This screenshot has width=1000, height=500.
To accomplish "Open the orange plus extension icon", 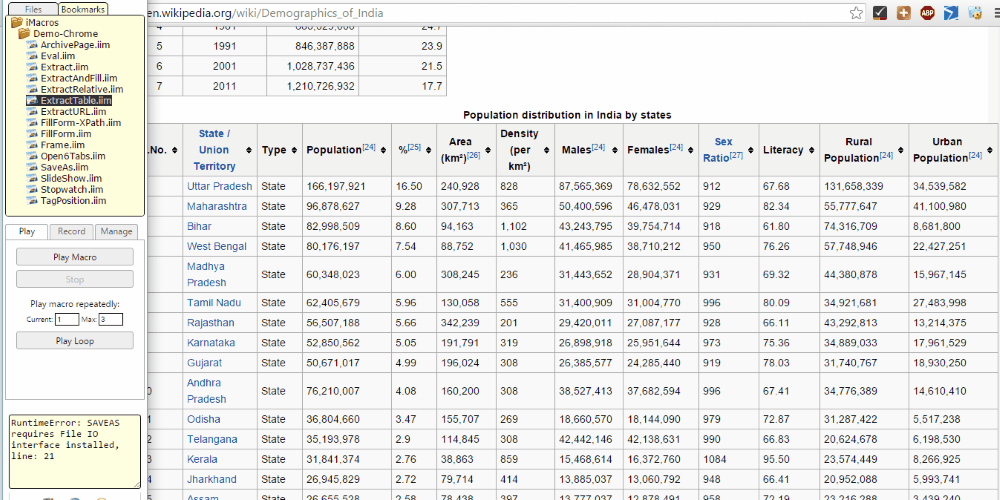I will 903,13.
